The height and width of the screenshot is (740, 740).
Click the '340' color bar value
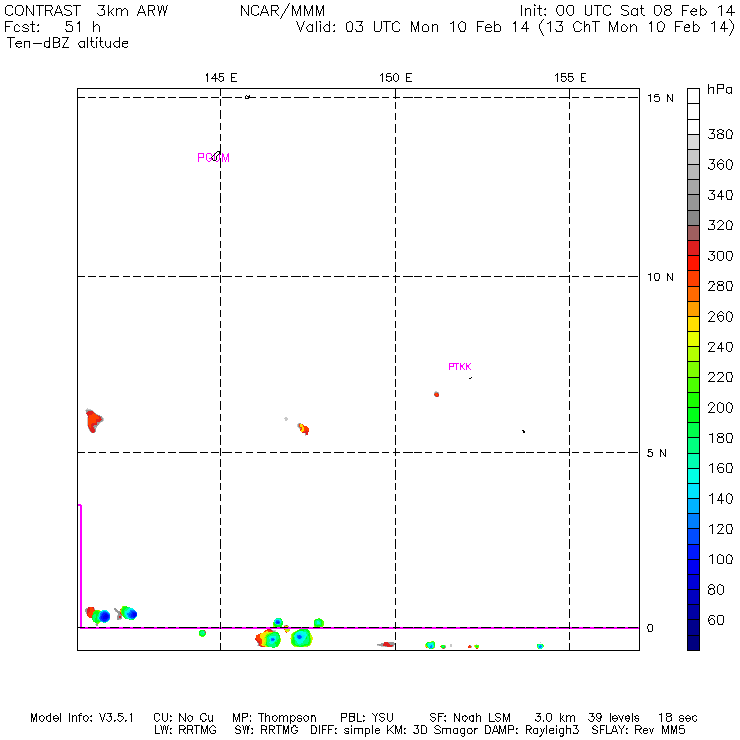[x=720, y=195]
